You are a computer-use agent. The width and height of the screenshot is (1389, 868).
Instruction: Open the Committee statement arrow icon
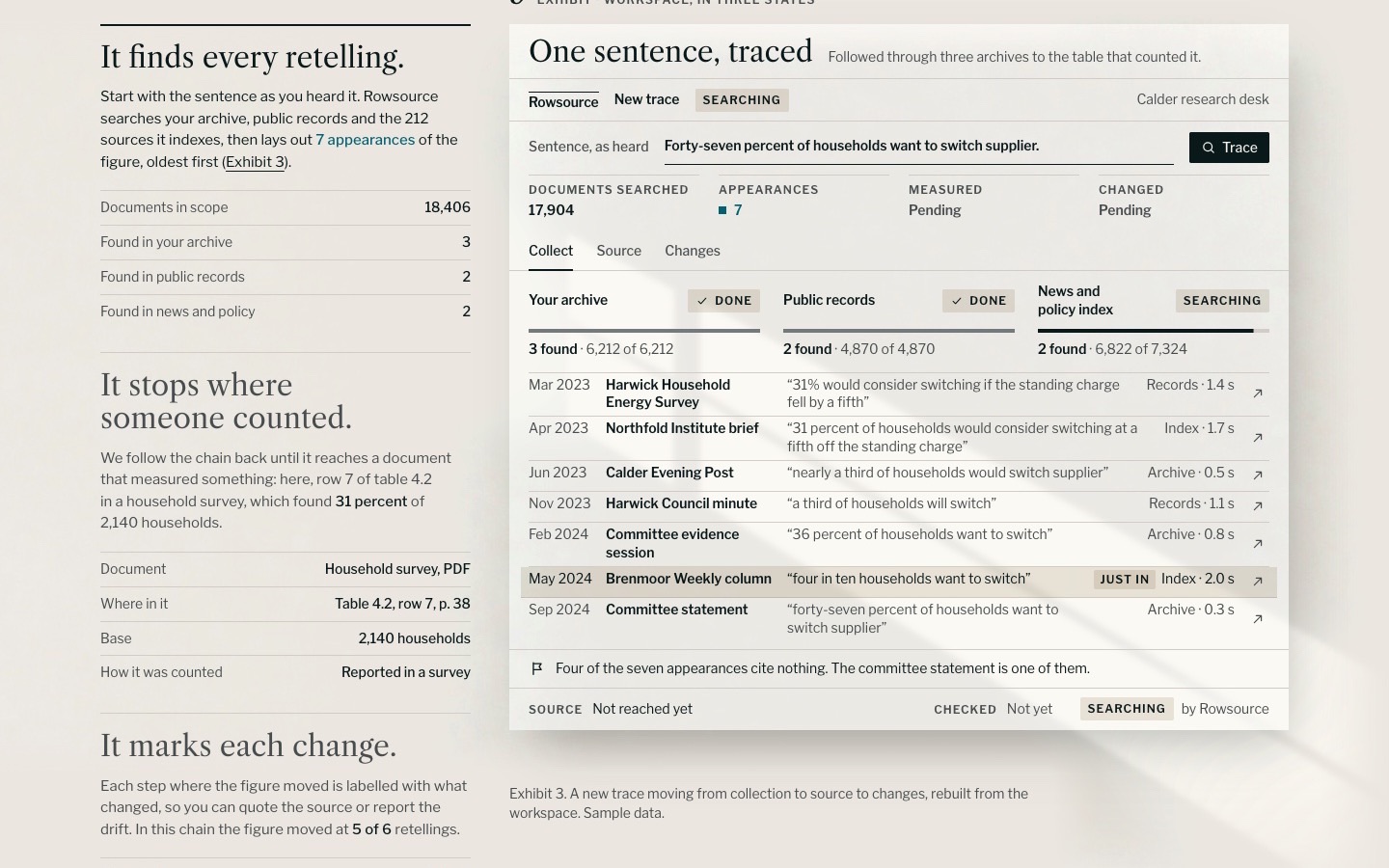[1258, 619]
